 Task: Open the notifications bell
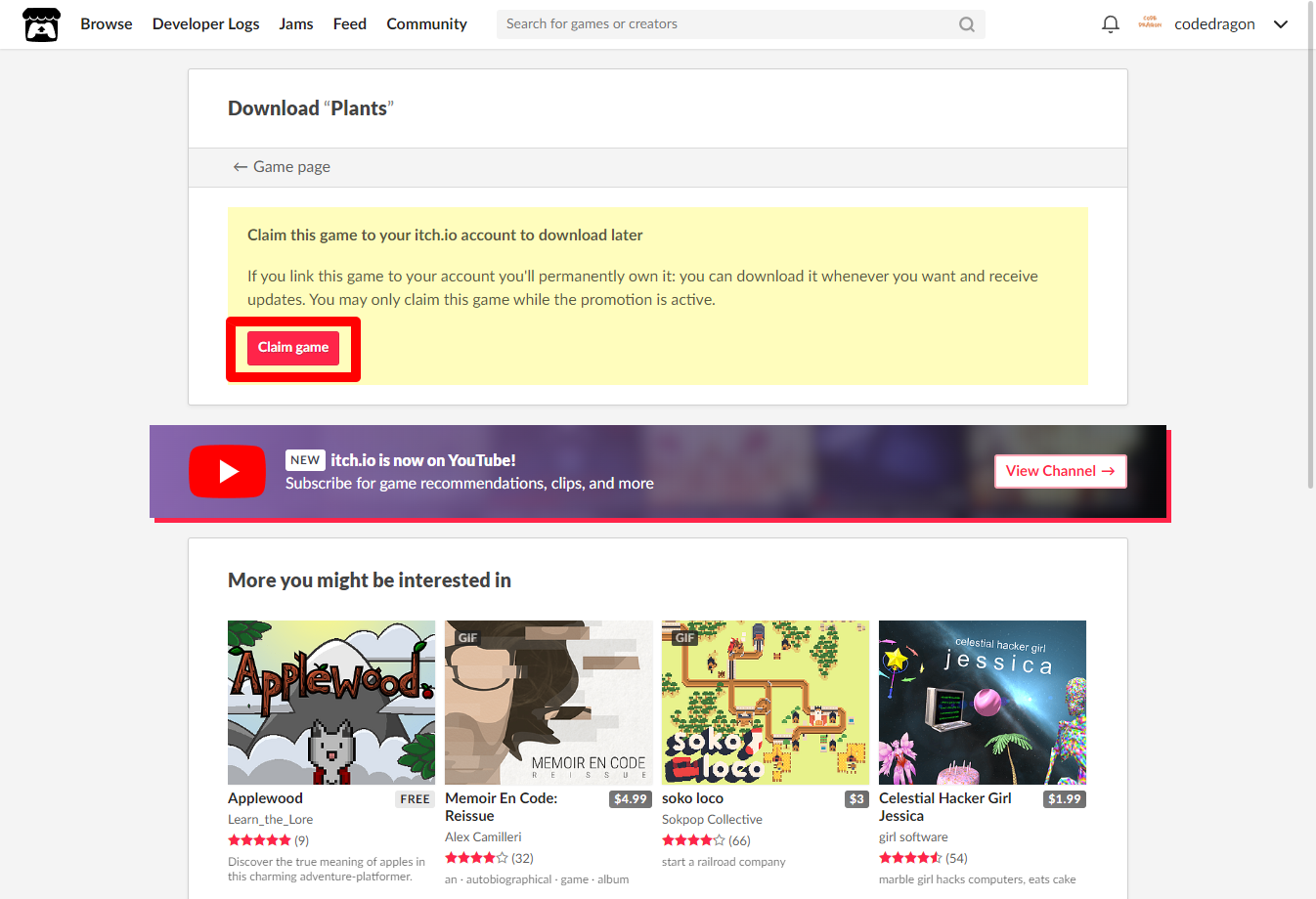click(1111, 24)
